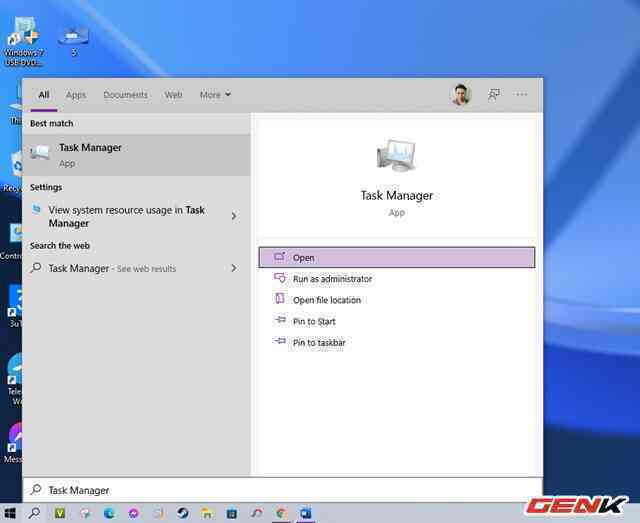
Task: Switch to the Documents search tab
Action: pyautogui.click(x=125, y=95)
